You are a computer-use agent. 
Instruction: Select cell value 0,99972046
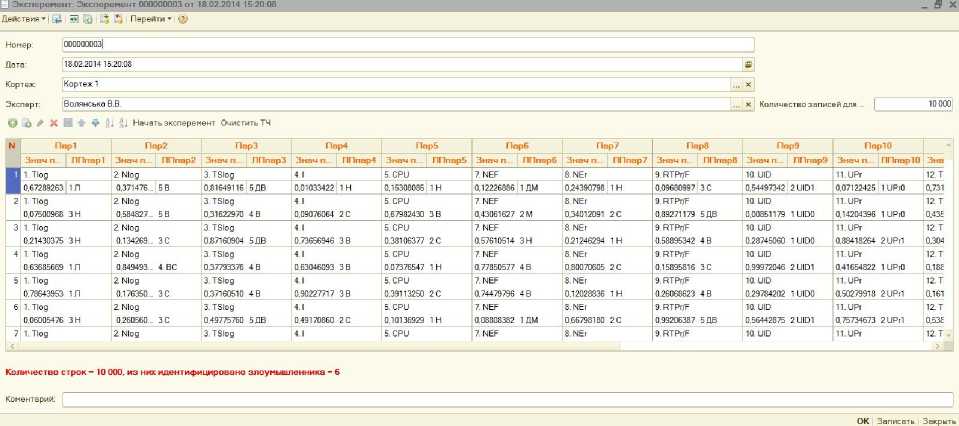click(x=766, y=267)
